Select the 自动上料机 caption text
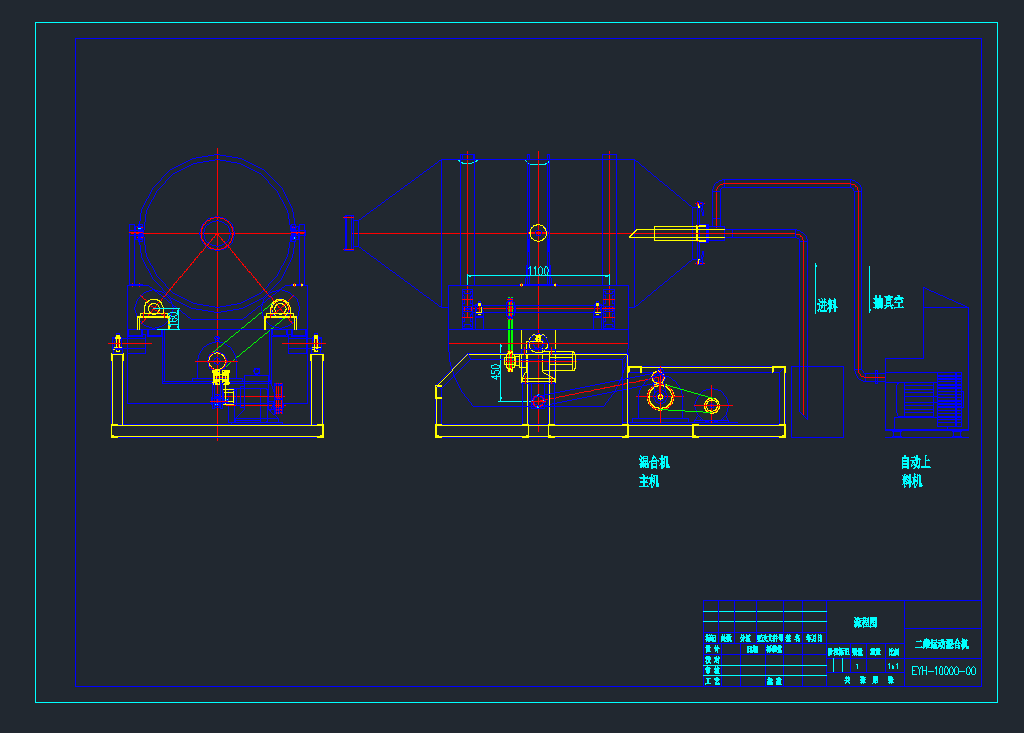Viewport: 1024px width, 733px height. [915, 472]
